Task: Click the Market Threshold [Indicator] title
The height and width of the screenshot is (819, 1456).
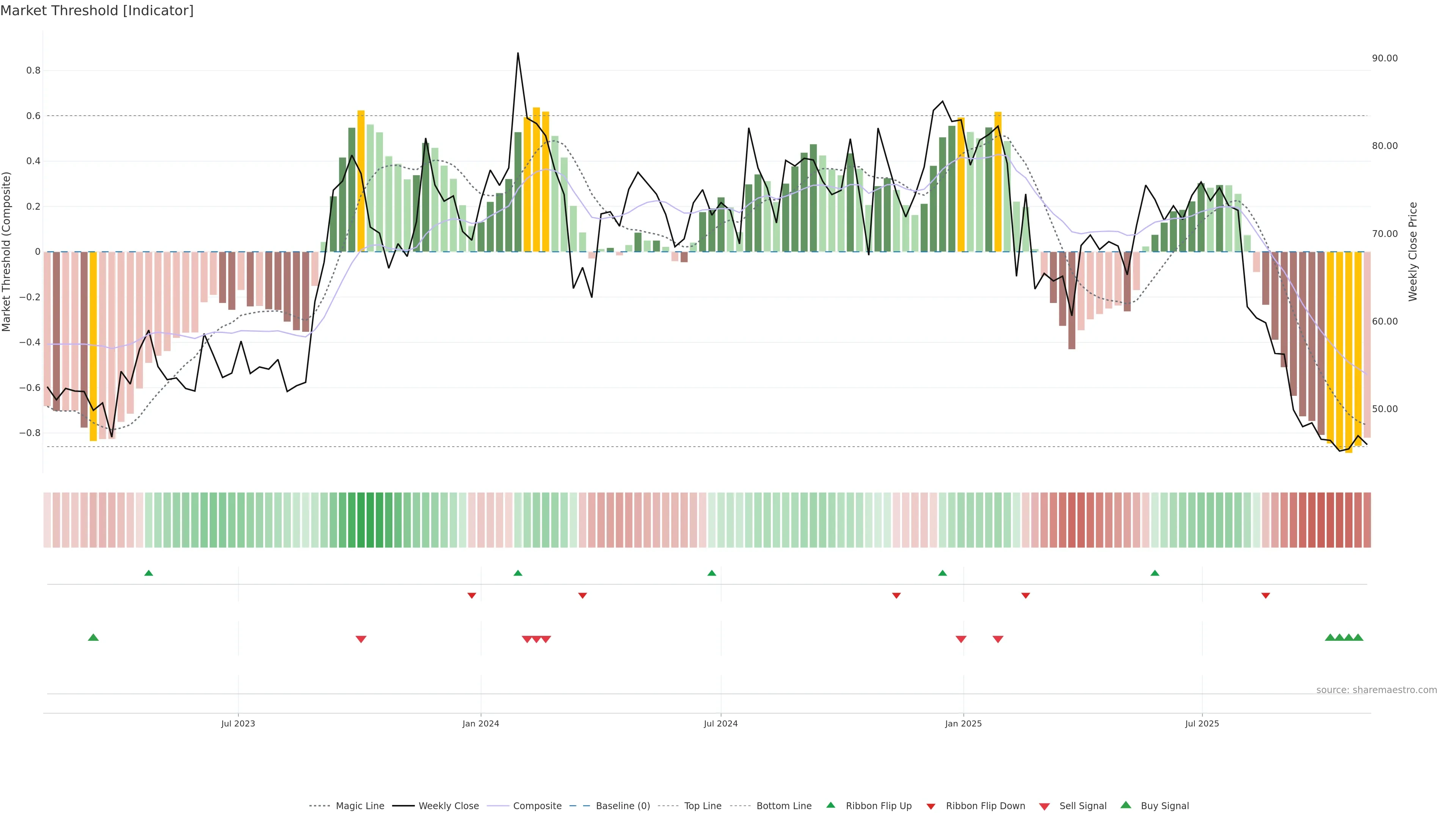Action: tap(97, 11)
